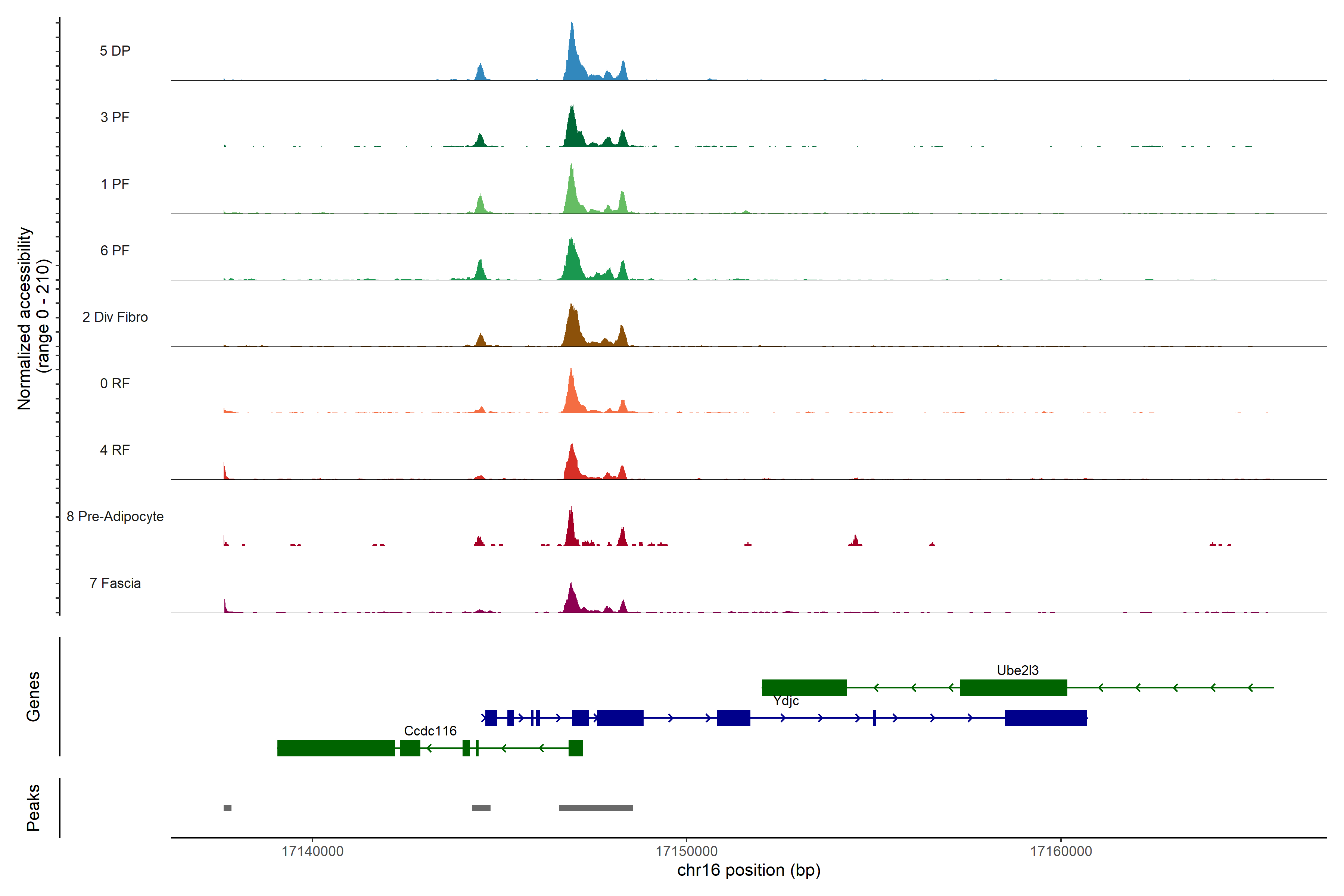Click the 7 Fascia track label
Image resolution: width=1344 pixels, height=896 pixels.
(115, 584)
